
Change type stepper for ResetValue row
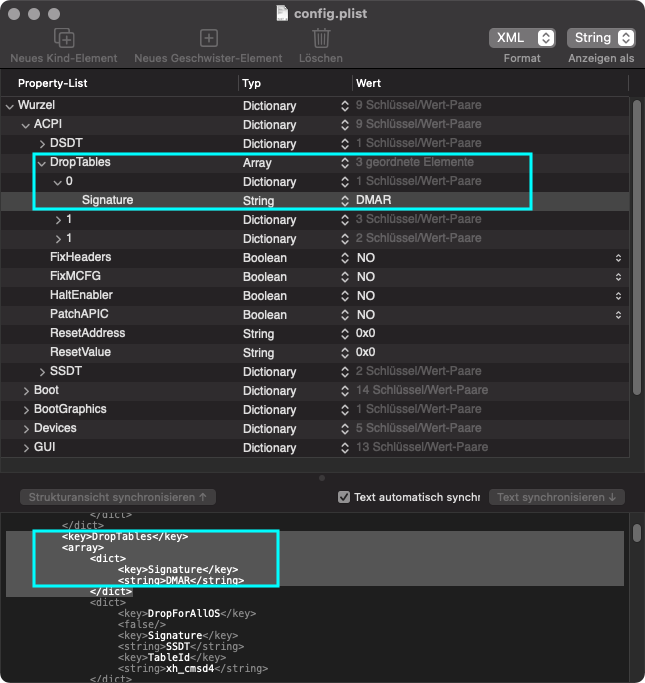[x=345, y=353]
